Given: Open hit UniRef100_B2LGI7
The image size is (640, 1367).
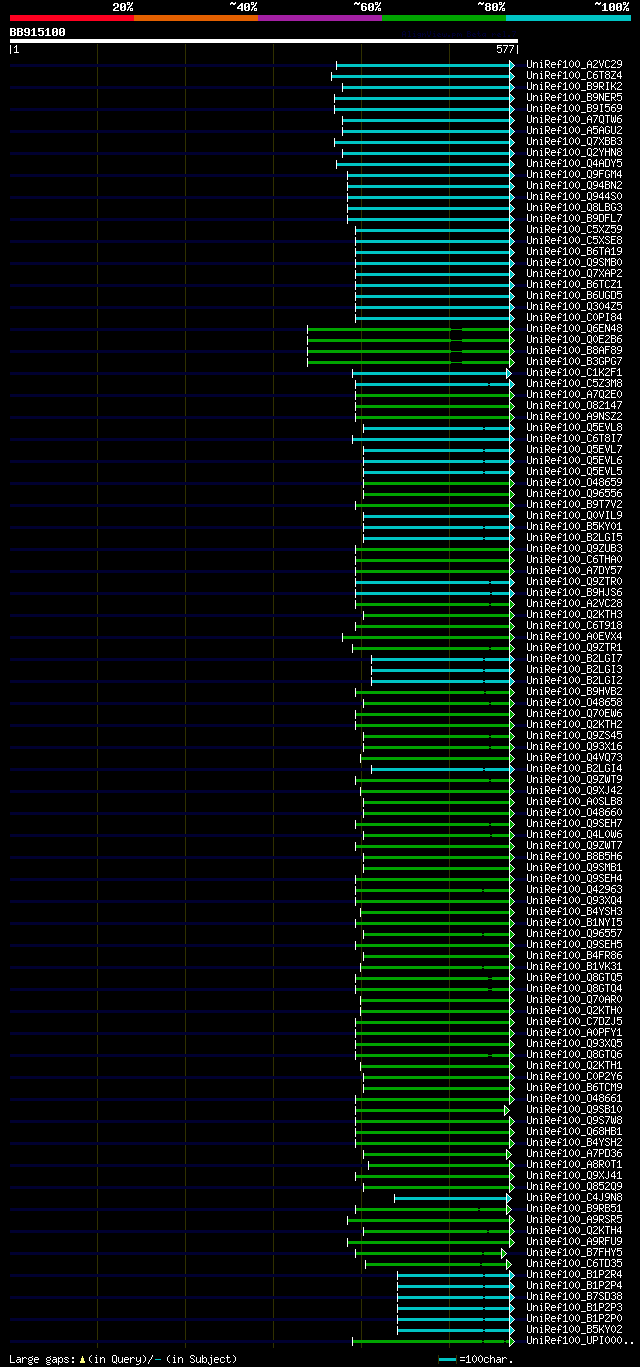Looking at the screenshot, I should (x=574, y=658).
